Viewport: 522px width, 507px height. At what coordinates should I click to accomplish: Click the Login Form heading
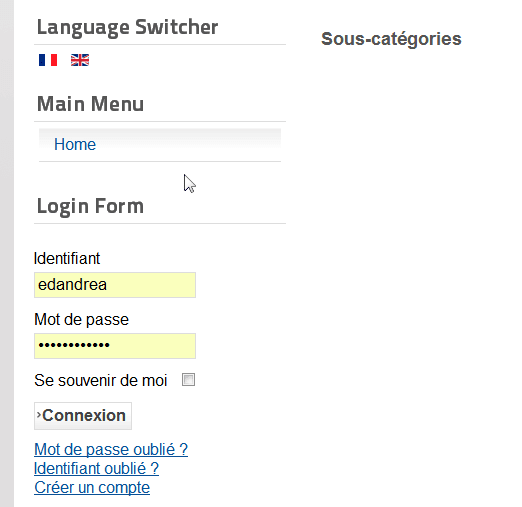[90, 206]
